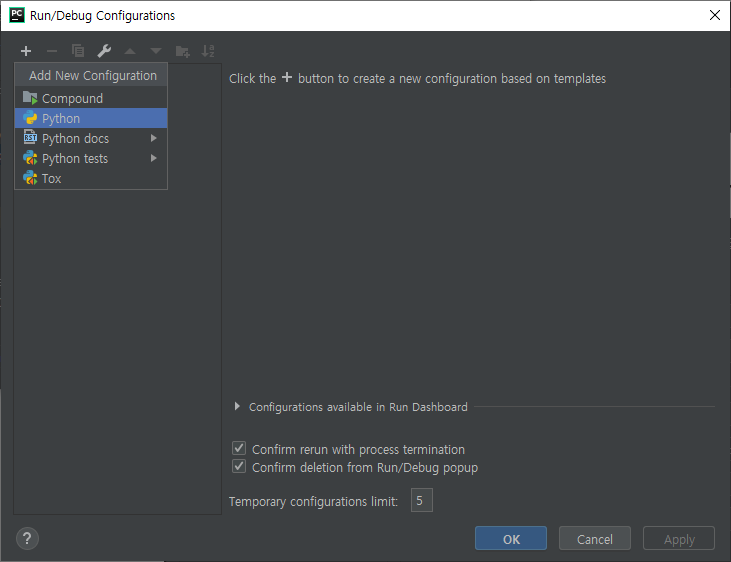Open help with the question mark button

coord(28,539)
